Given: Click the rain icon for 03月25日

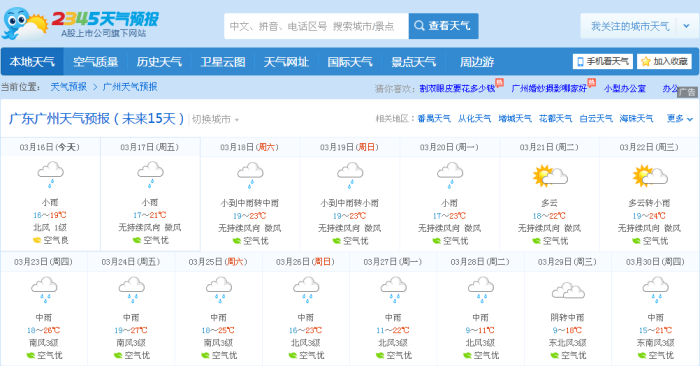Looking at the screenshot, I should click(x=219, y=290).
